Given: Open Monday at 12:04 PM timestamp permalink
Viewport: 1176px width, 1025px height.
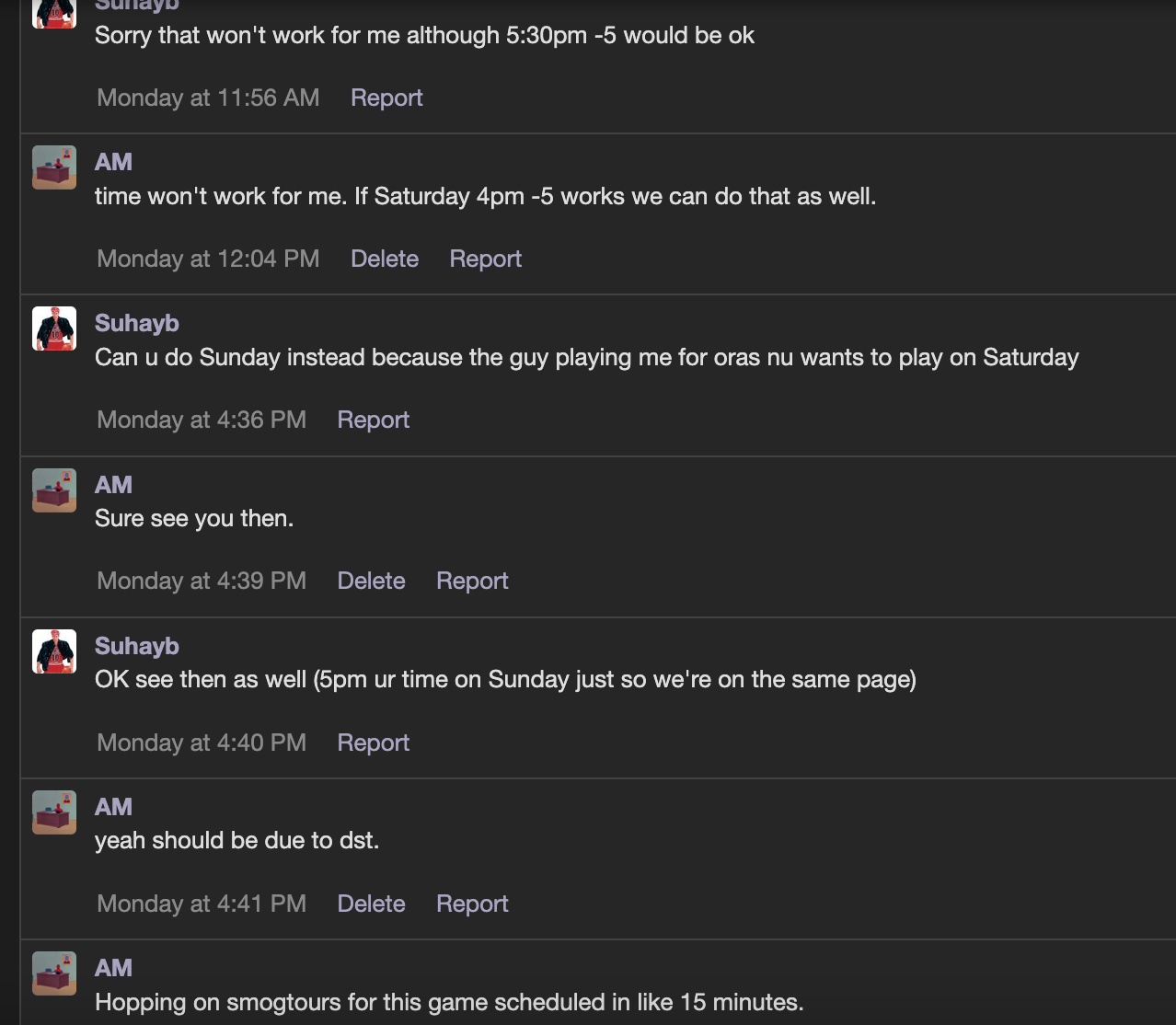Looking at the screenshot, I should coord(208,259).
